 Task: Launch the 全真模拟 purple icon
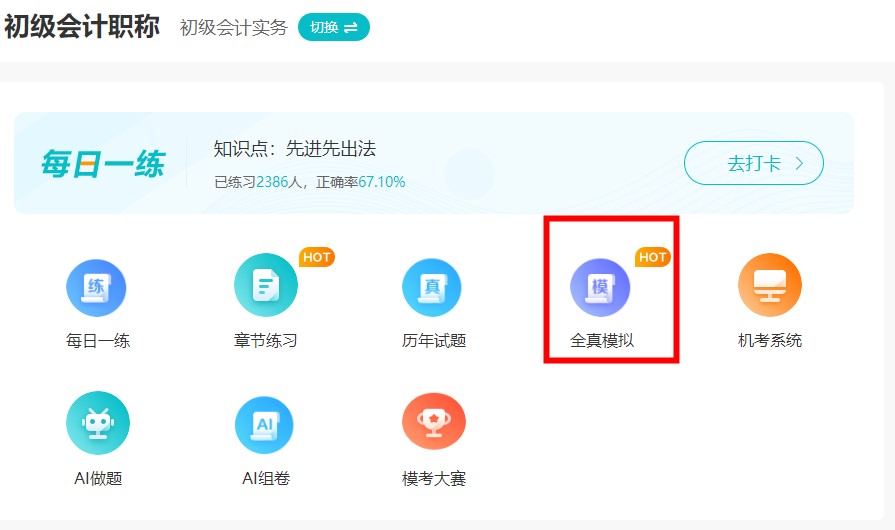coord(600,288)
